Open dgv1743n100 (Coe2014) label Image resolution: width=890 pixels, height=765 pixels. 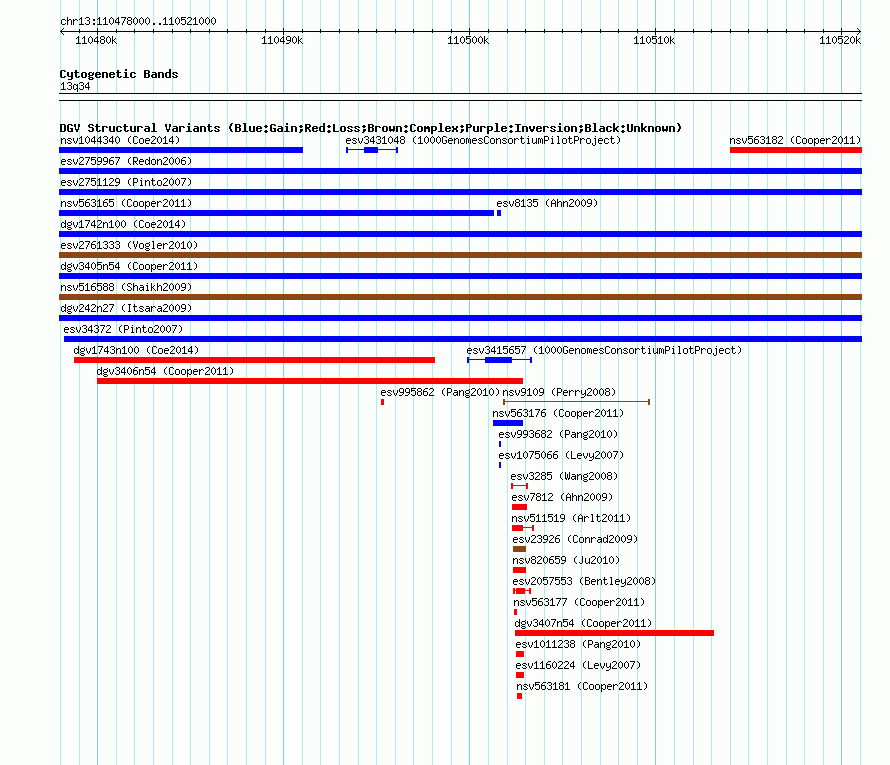[x=136, y=350]
